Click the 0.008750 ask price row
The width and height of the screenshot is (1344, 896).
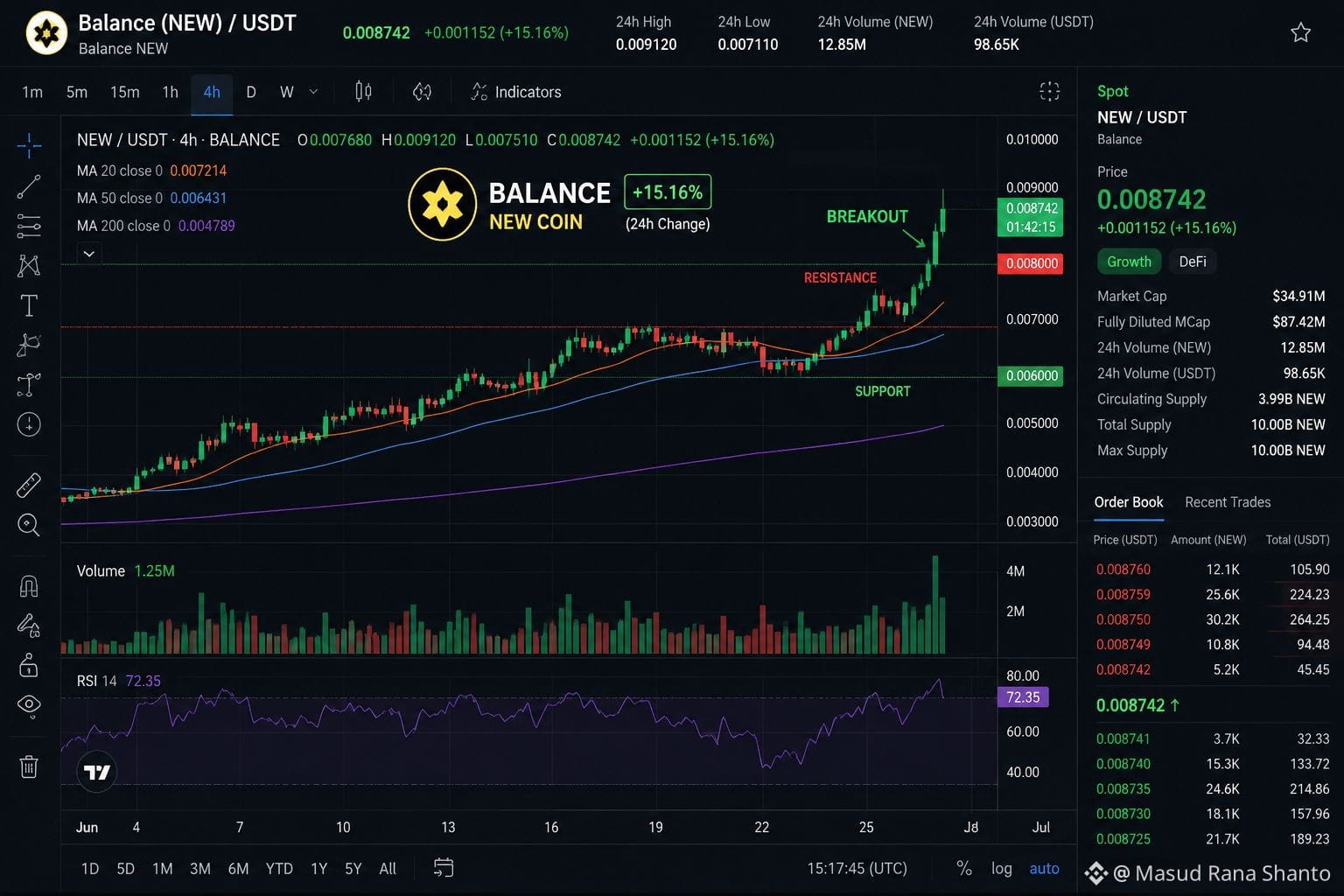click(1211, 619)
